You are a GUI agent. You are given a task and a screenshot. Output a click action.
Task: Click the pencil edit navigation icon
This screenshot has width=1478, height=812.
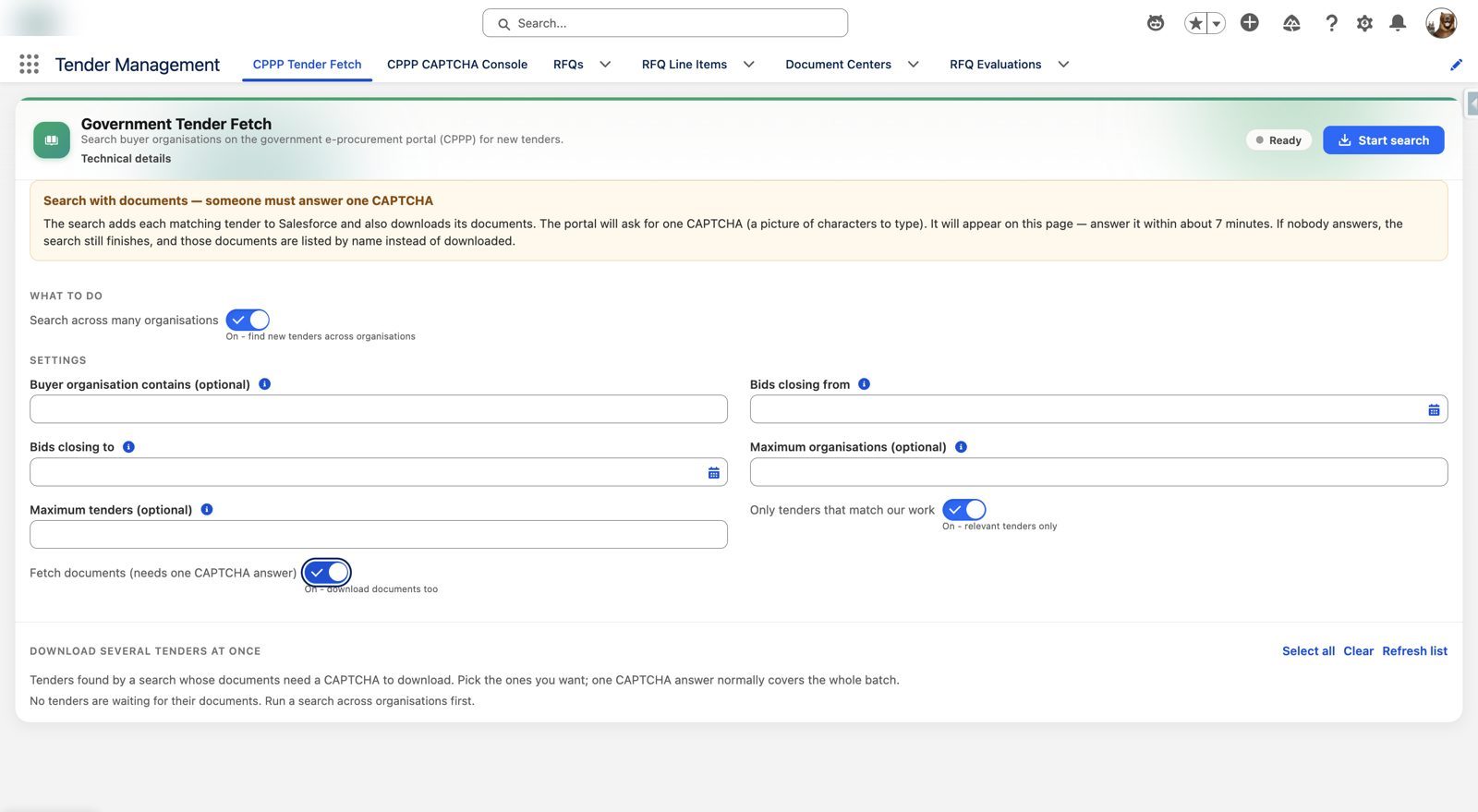click(x=1456, y=65)
